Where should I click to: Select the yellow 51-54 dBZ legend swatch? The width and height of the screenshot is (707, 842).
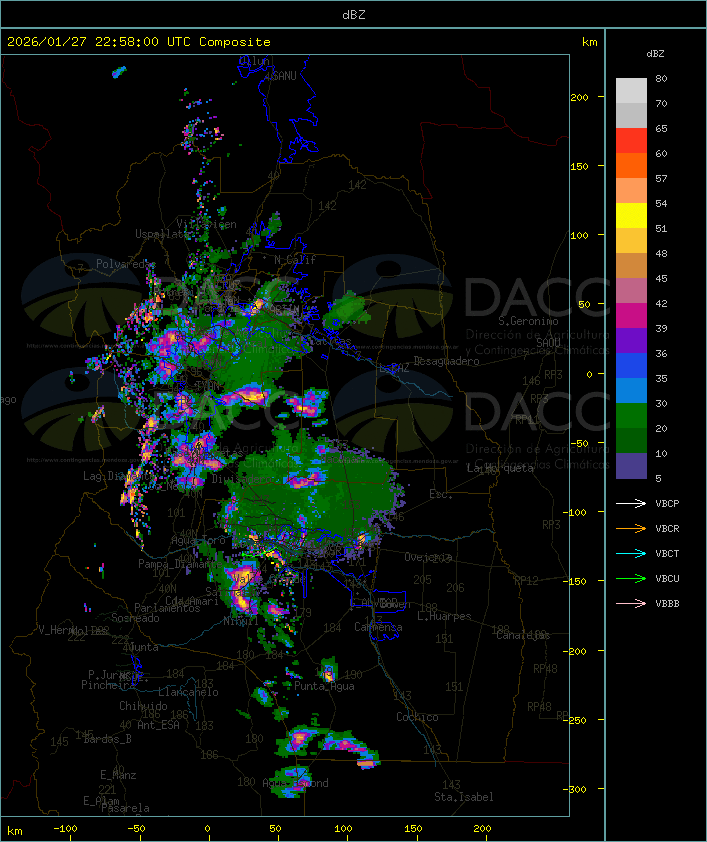point(631,216)
